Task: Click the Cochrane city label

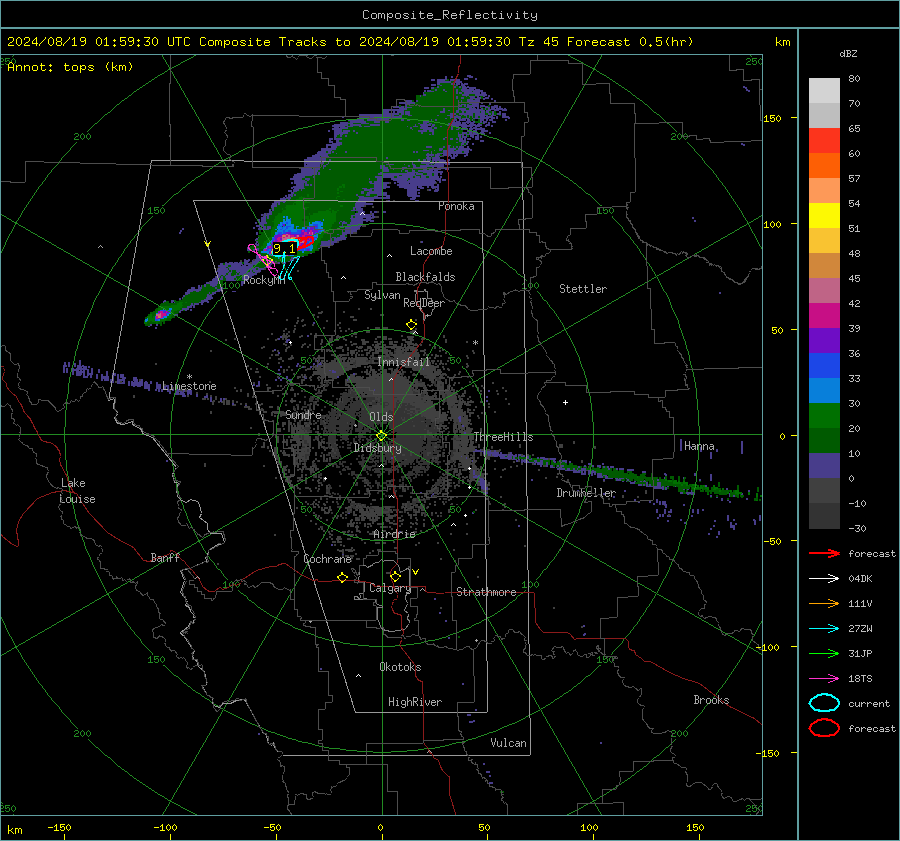Action: (x=327, y=559)
